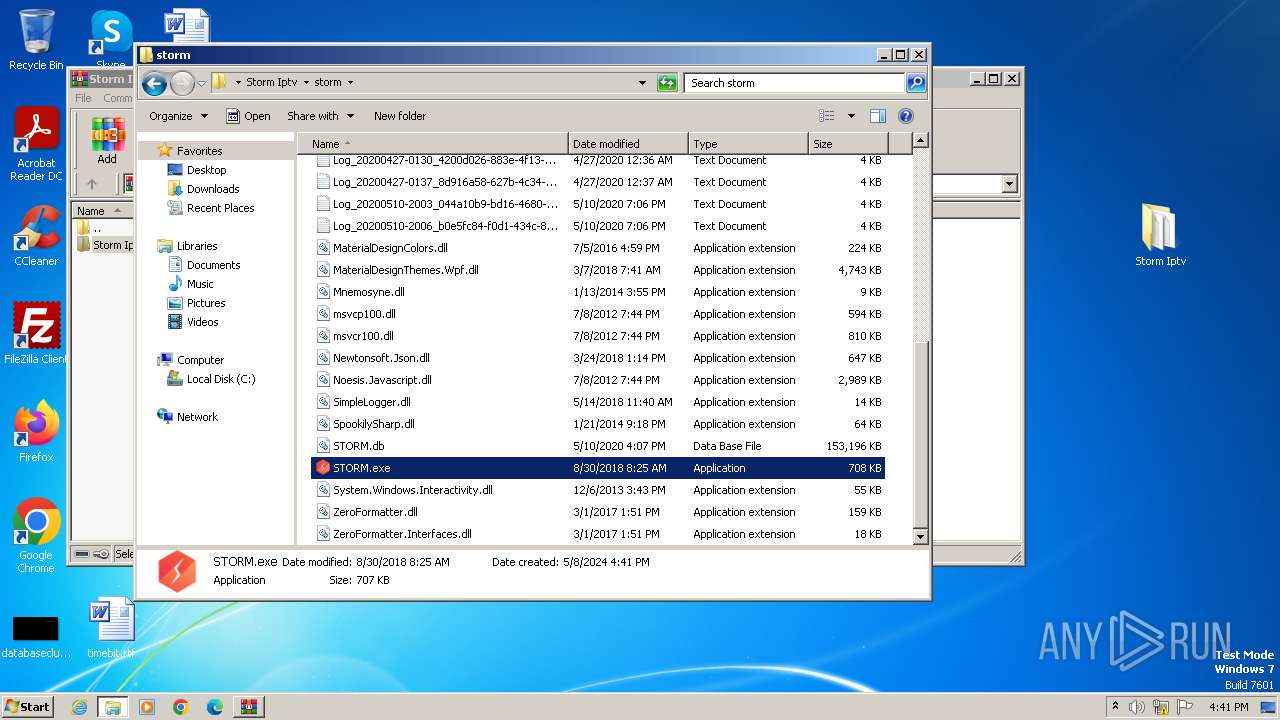Screen dimensions: 1280x720
Task: Sort files by the Name column
Action: [433, 144]
